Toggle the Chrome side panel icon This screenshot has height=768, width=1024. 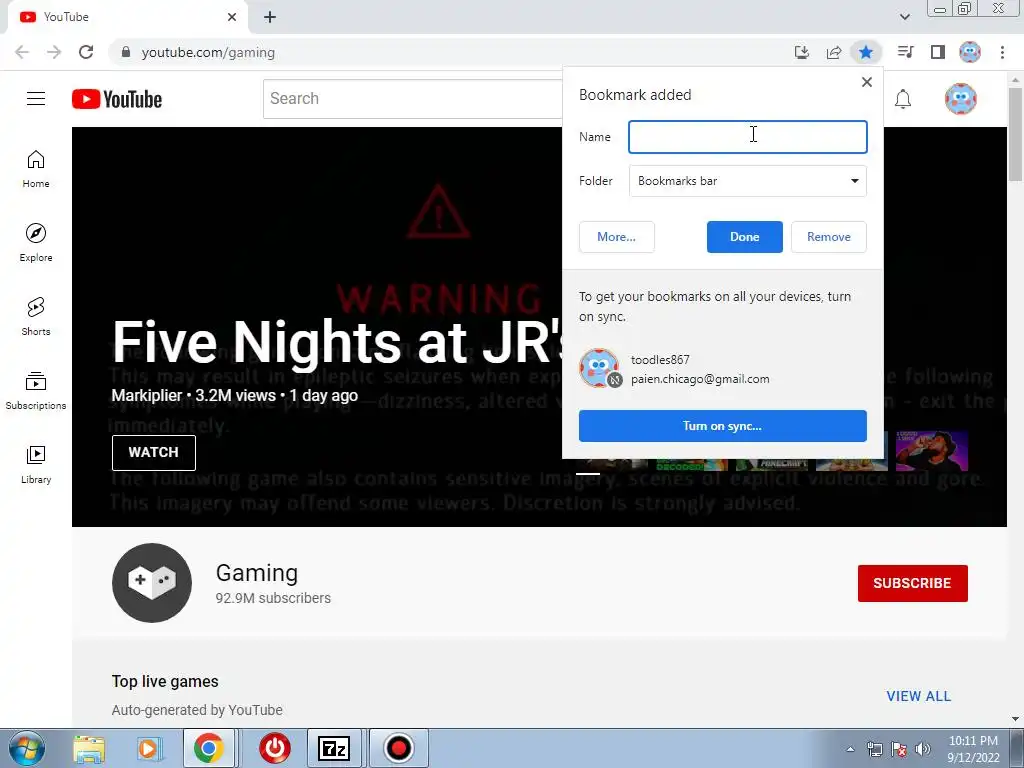click(938, 52)
